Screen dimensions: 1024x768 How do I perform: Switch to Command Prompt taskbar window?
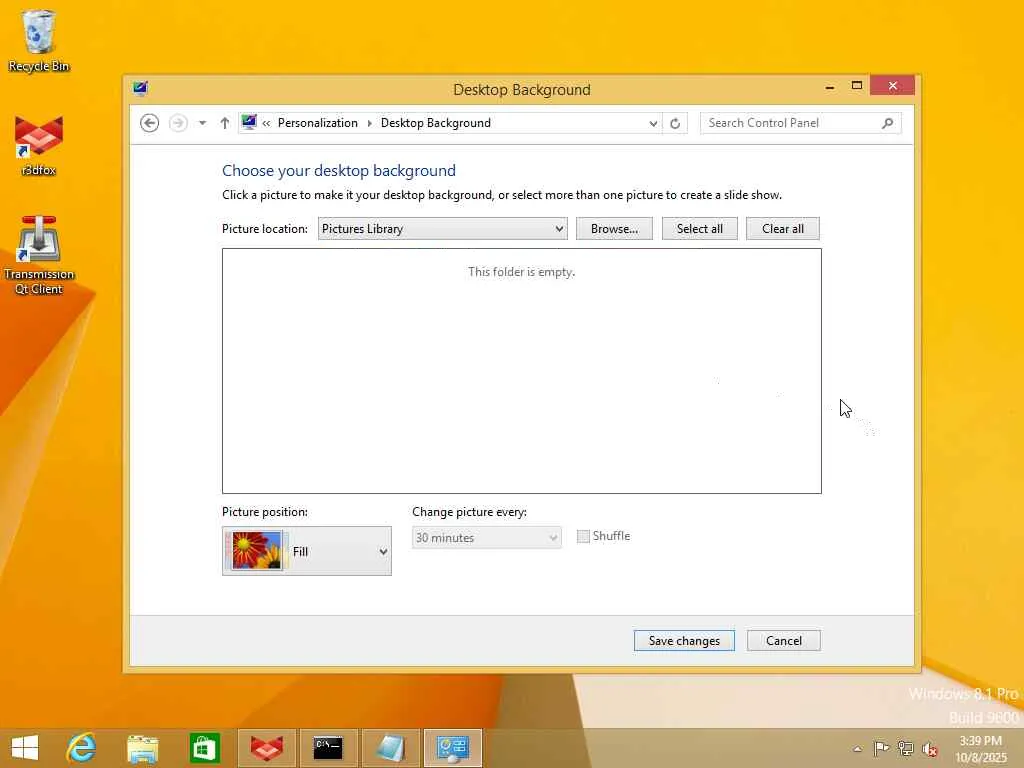click(x=328, y=748)
